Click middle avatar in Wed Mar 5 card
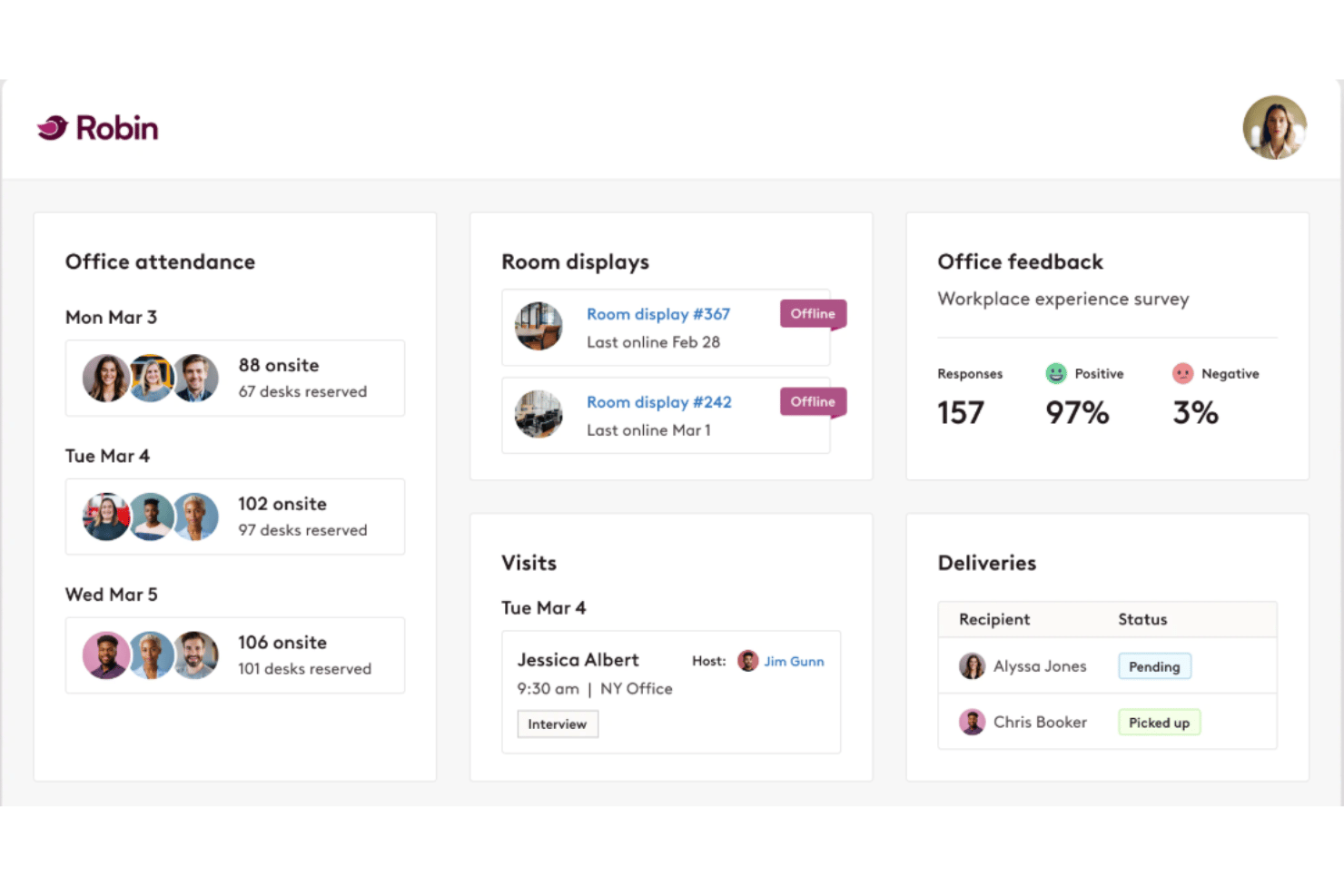The height and width of the screenshot is (896, 1344). 153,655
